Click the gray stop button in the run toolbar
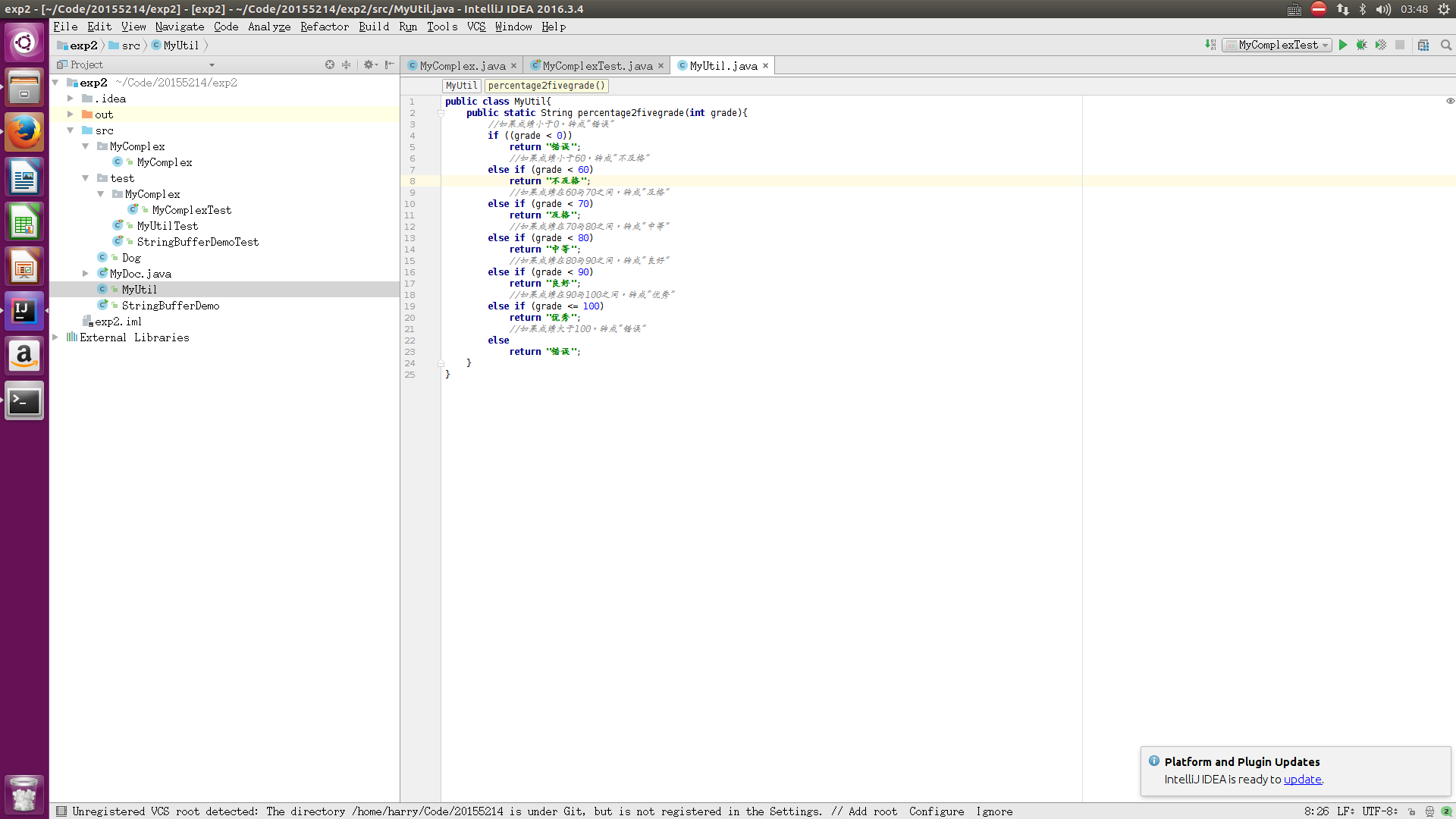 (x=1400, y=45)
